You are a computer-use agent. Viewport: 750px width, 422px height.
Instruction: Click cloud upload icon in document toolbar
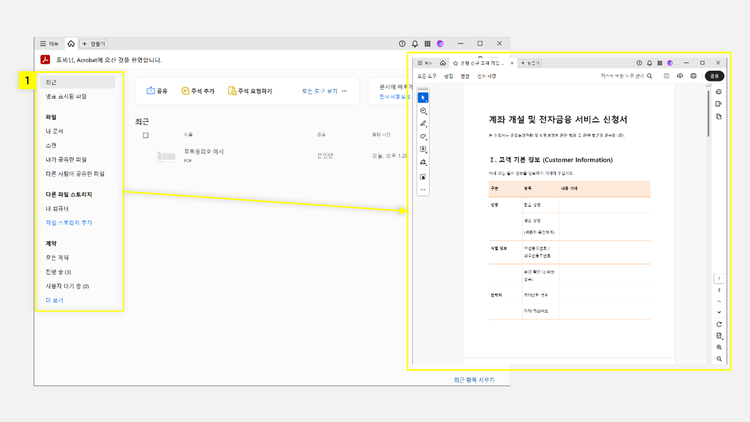click(680, 76)
